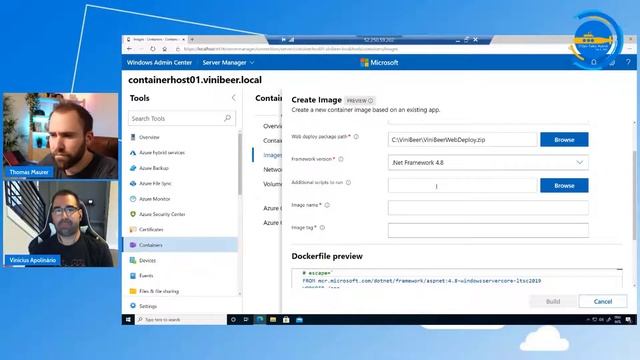This screenshot has width=640, height=360.
Task: Click Tools panel scrollbar
Action: (240, 163)
